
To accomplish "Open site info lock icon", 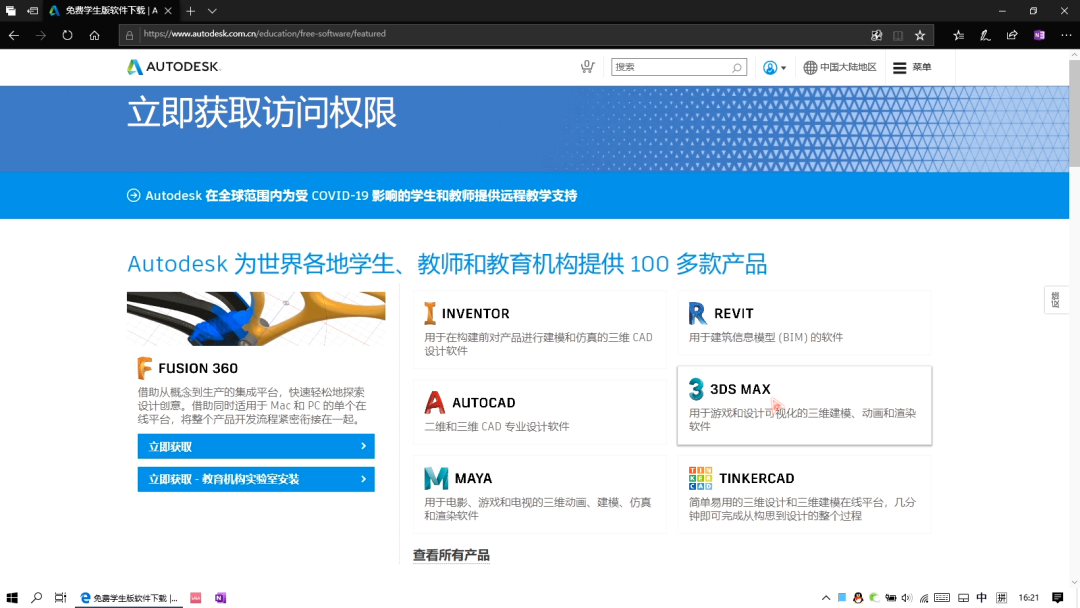I will [129, 35].
